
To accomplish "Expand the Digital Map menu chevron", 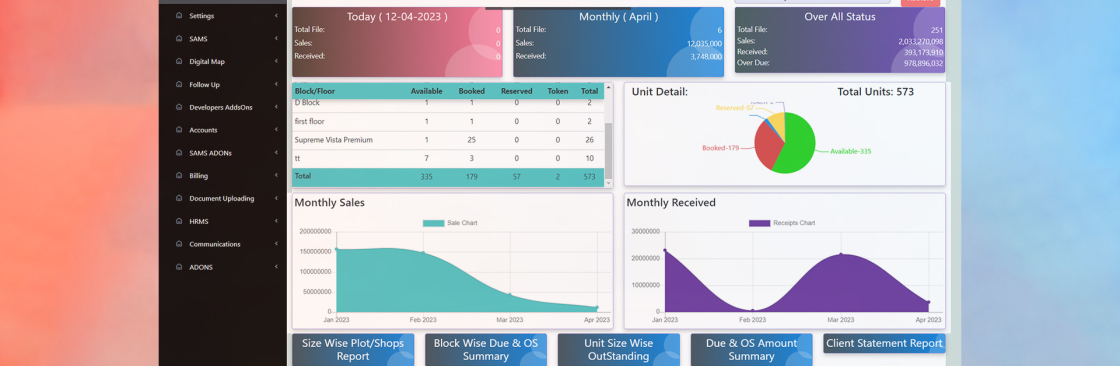I will click(x=276, y=61).
